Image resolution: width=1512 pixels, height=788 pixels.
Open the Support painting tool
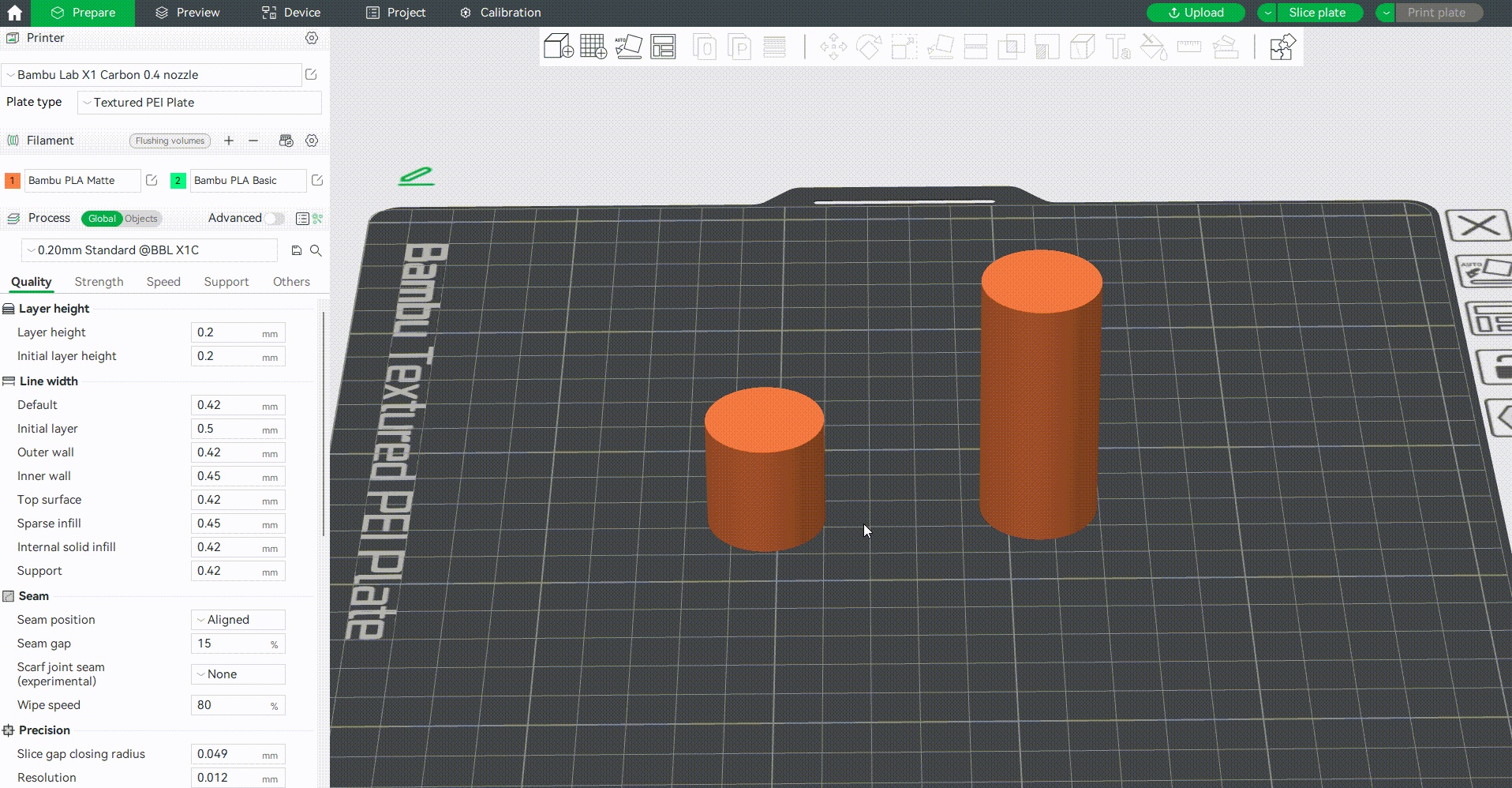(x=1046, y=47)
